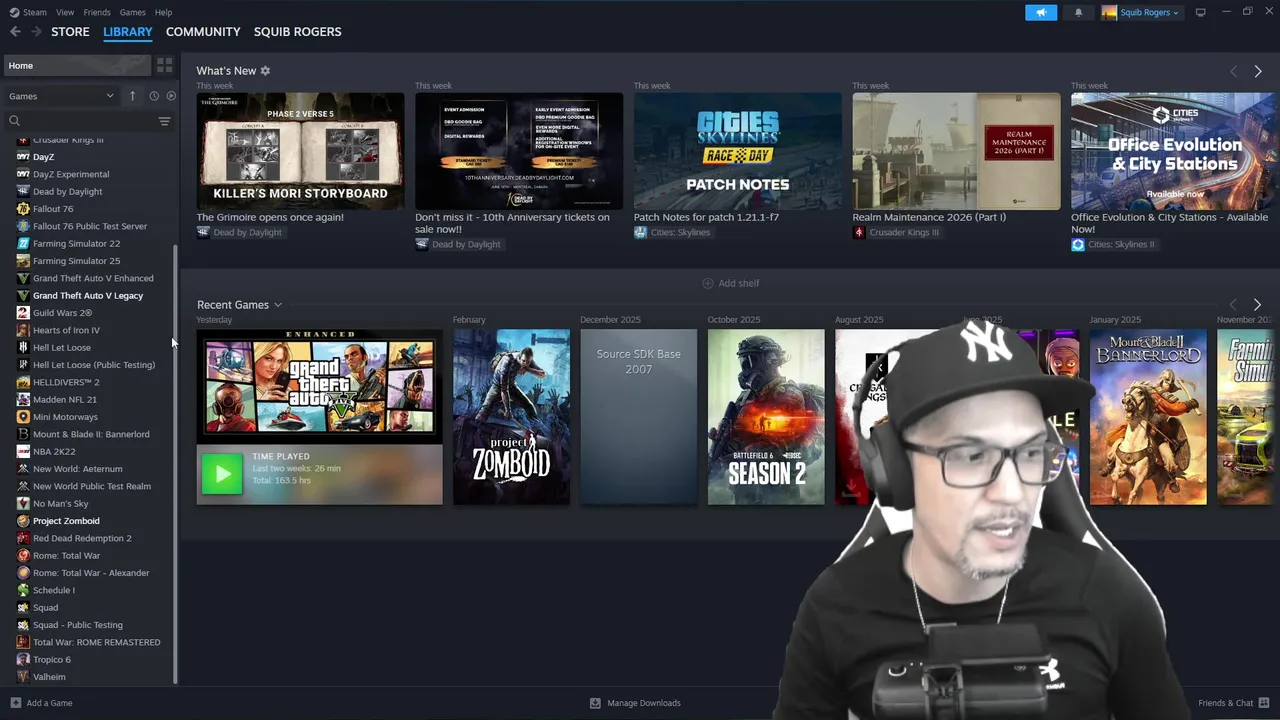
Task: Select New World: Aeternum in list
Action: (x=77, y=469)
